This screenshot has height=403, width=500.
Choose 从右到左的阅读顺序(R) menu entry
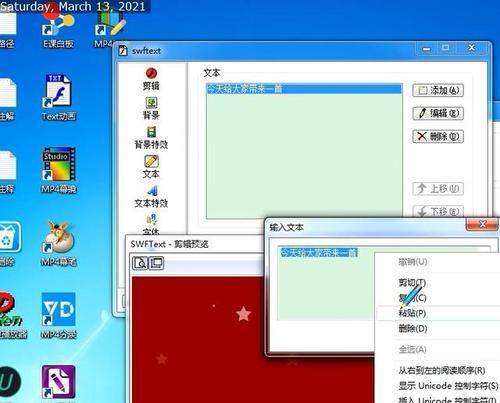pos(437,370)
